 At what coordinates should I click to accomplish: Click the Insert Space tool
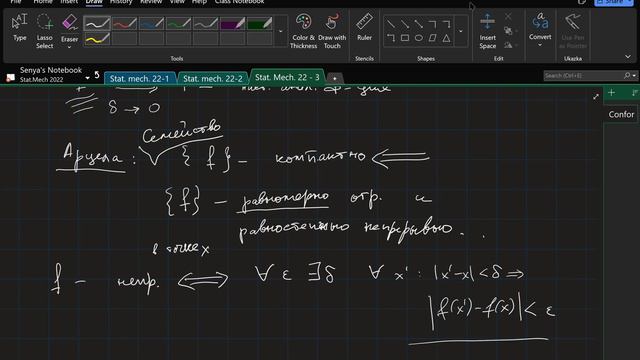487,31
